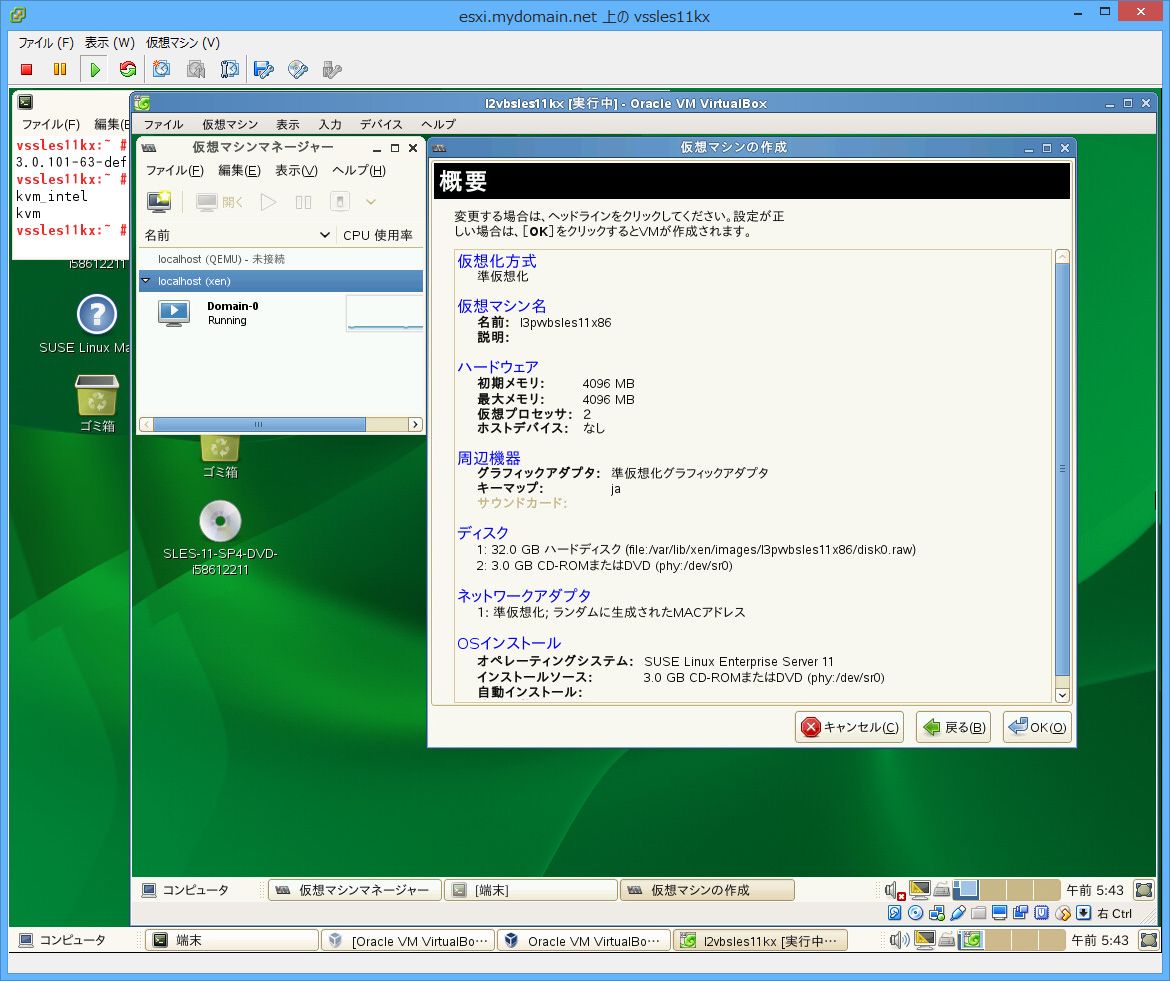Collapse the localhost (xen) connection

146,281
